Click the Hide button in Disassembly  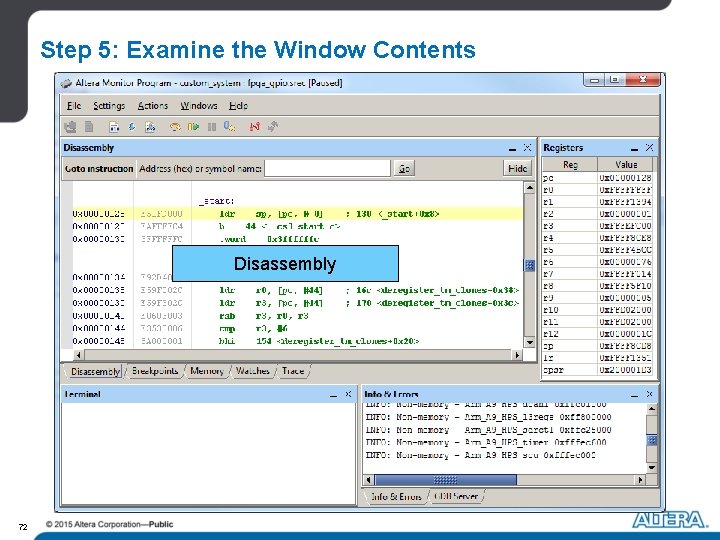tap(518, 169)
